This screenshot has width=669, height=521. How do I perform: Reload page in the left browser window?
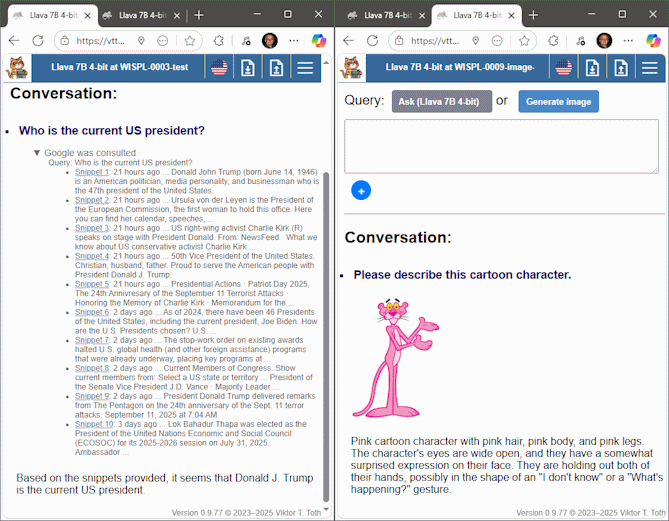pyautogui.click(x=38, y=41)
